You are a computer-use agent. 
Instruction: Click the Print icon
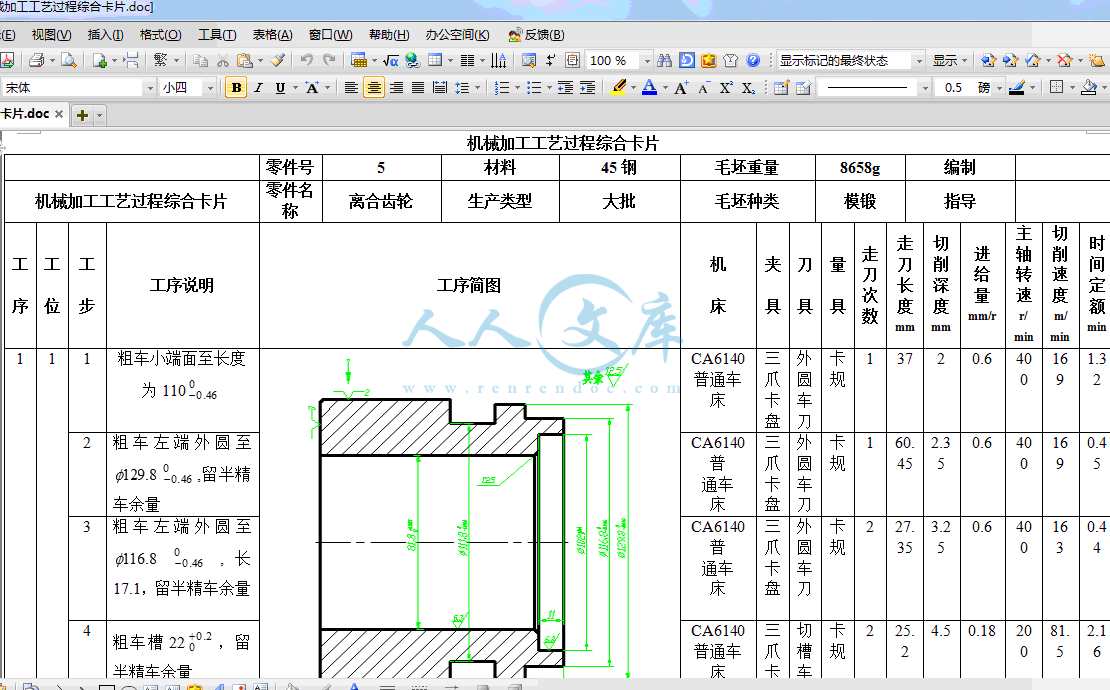point(36,61)
